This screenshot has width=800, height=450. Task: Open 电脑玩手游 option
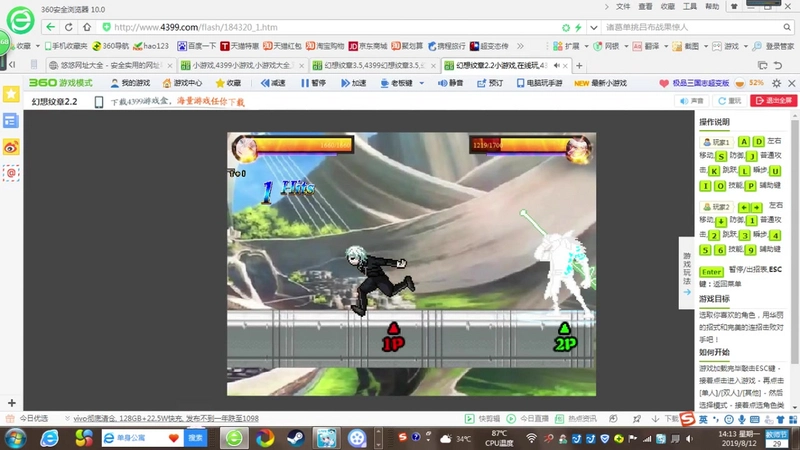(x=539, y=83)
